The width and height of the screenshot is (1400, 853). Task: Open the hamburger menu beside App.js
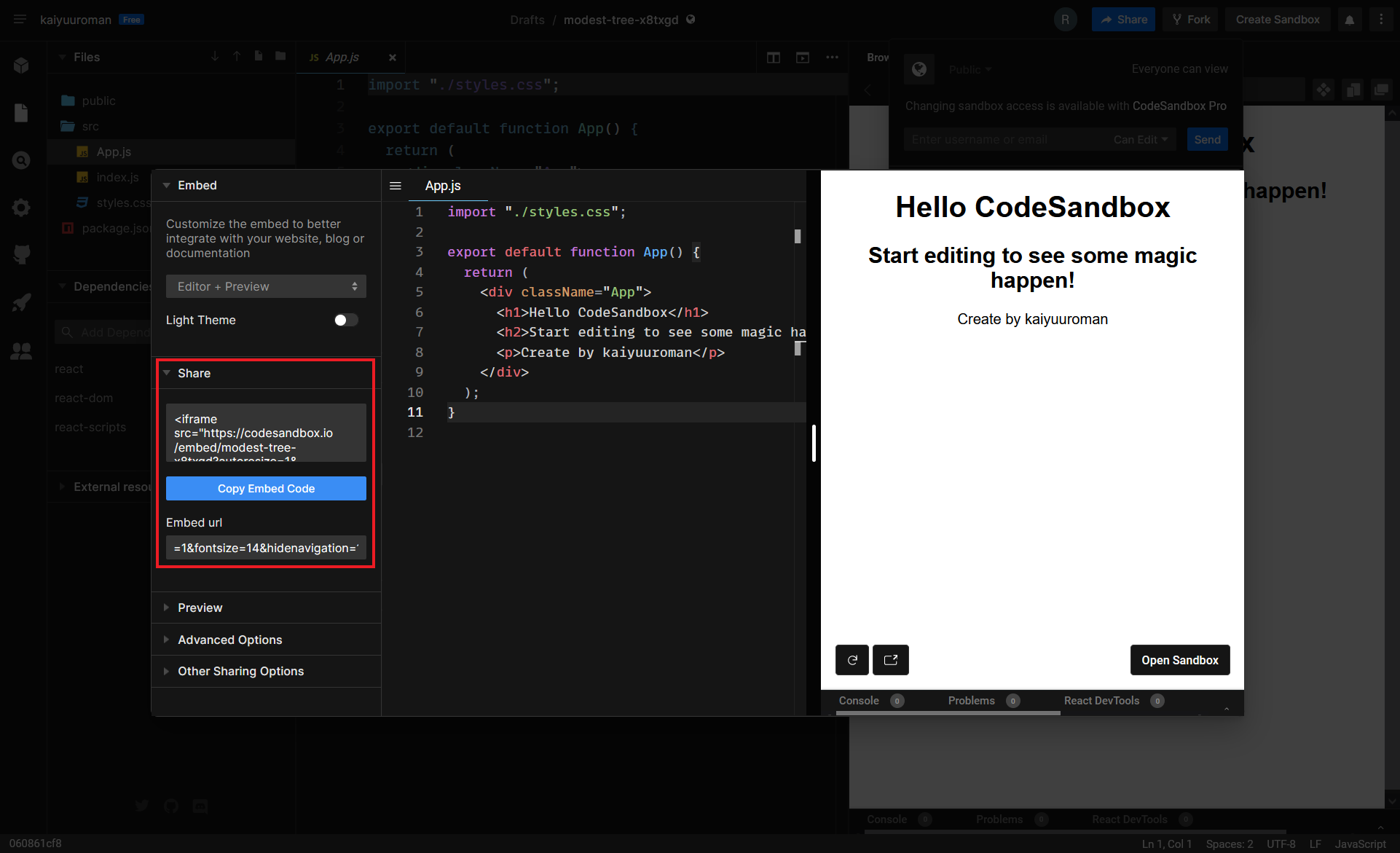tap(396, 186)
